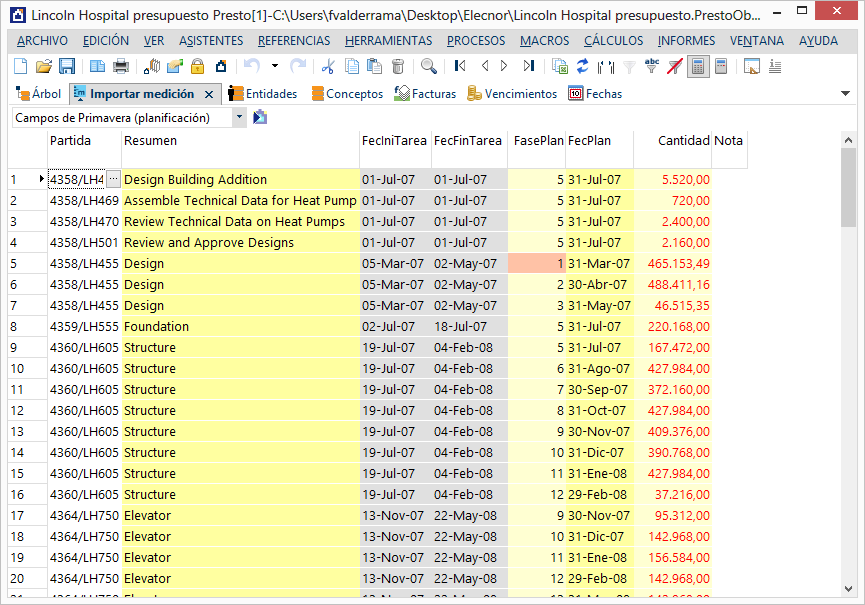Image resolution: width=865 pixels, height=605 pixels.
Task: Jump to the last record arrow
Action: coord(528,66)
